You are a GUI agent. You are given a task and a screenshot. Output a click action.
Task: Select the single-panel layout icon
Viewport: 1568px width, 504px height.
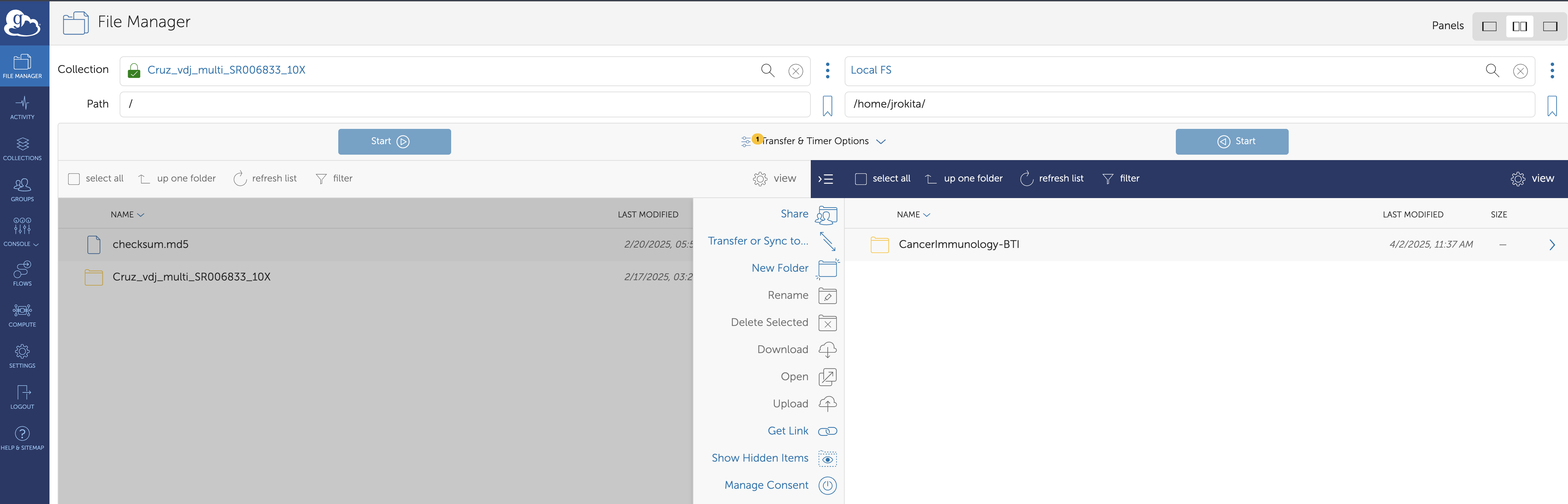[1489, 26]
